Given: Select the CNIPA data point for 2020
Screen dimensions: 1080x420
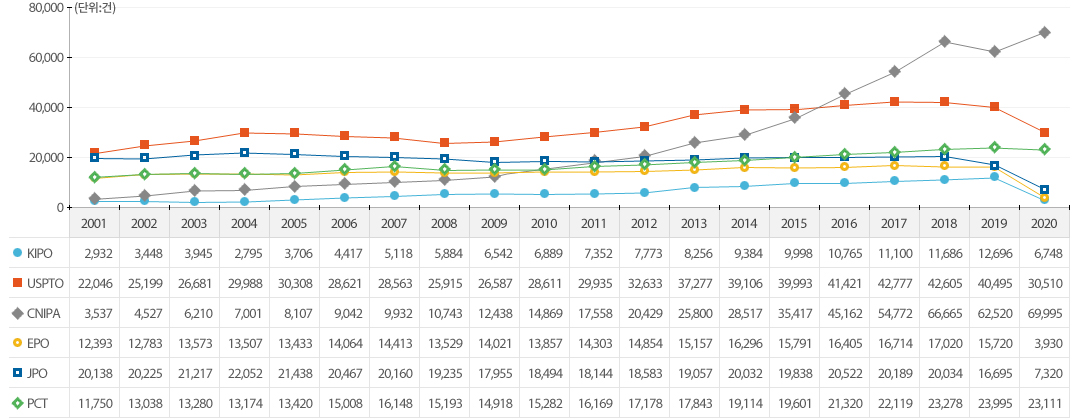Looking at the screenshot, I should pos(1044,32).
